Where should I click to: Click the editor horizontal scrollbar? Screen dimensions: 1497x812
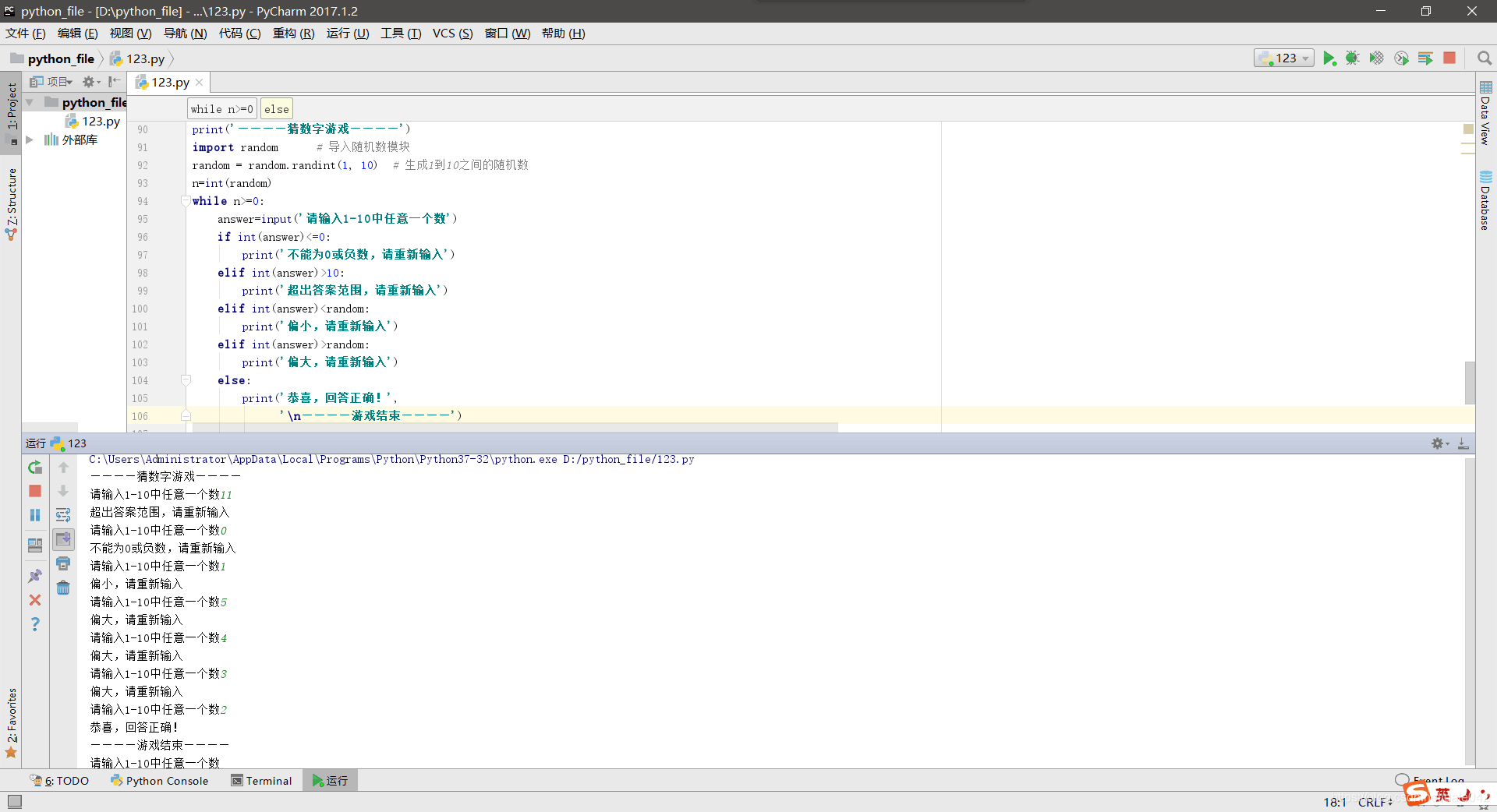(515, 428)
